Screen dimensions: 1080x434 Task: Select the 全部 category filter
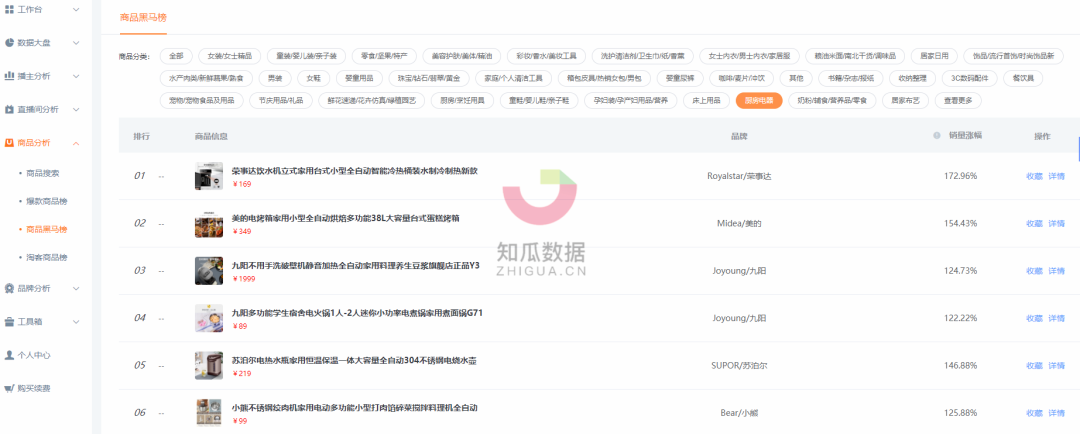176,55
